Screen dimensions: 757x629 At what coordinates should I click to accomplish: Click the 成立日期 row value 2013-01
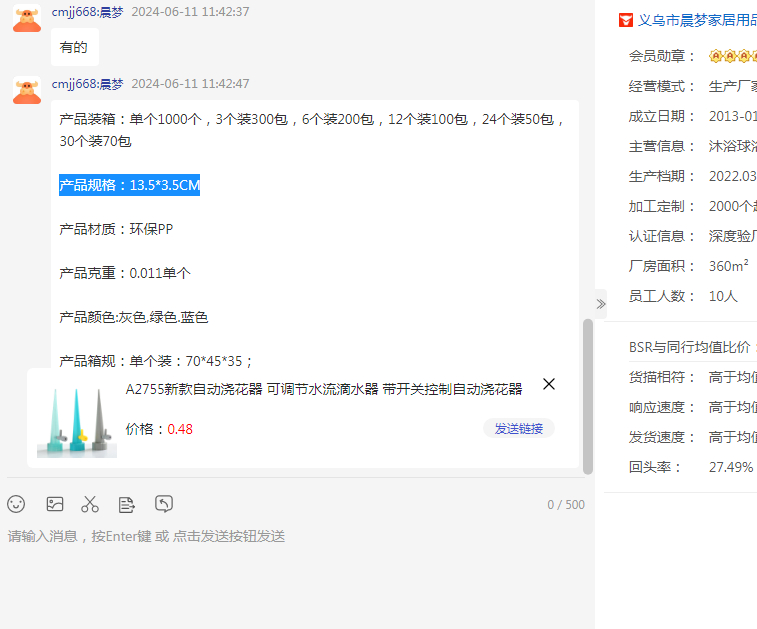[x=732, y=116]
